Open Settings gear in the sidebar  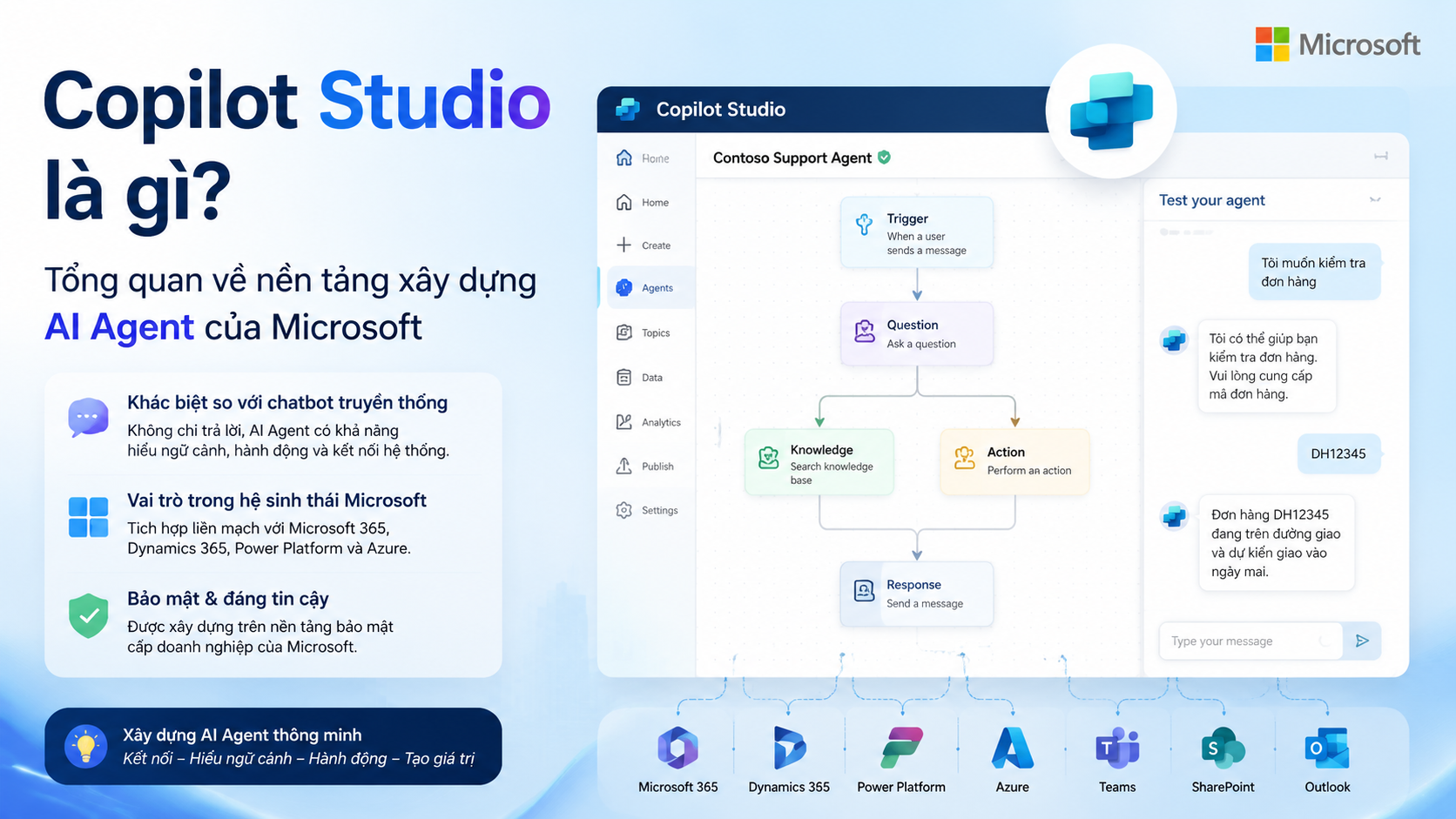pyautogui.click(x=624, y=510)
